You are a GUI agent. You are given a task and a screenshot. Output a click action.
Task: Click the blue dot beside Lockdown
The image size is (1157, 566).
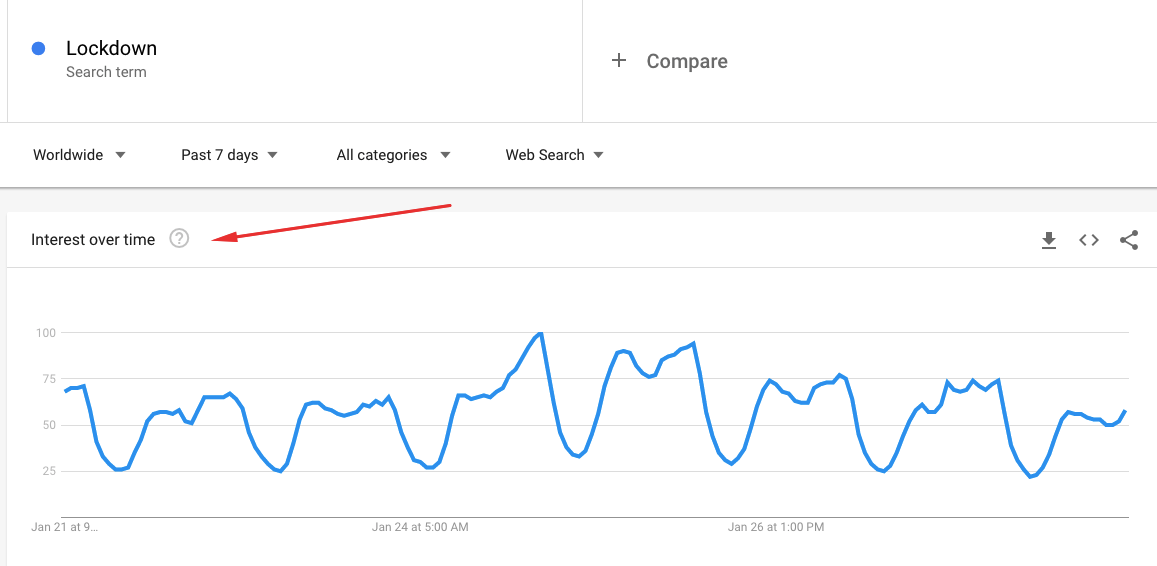click(39, 48)
